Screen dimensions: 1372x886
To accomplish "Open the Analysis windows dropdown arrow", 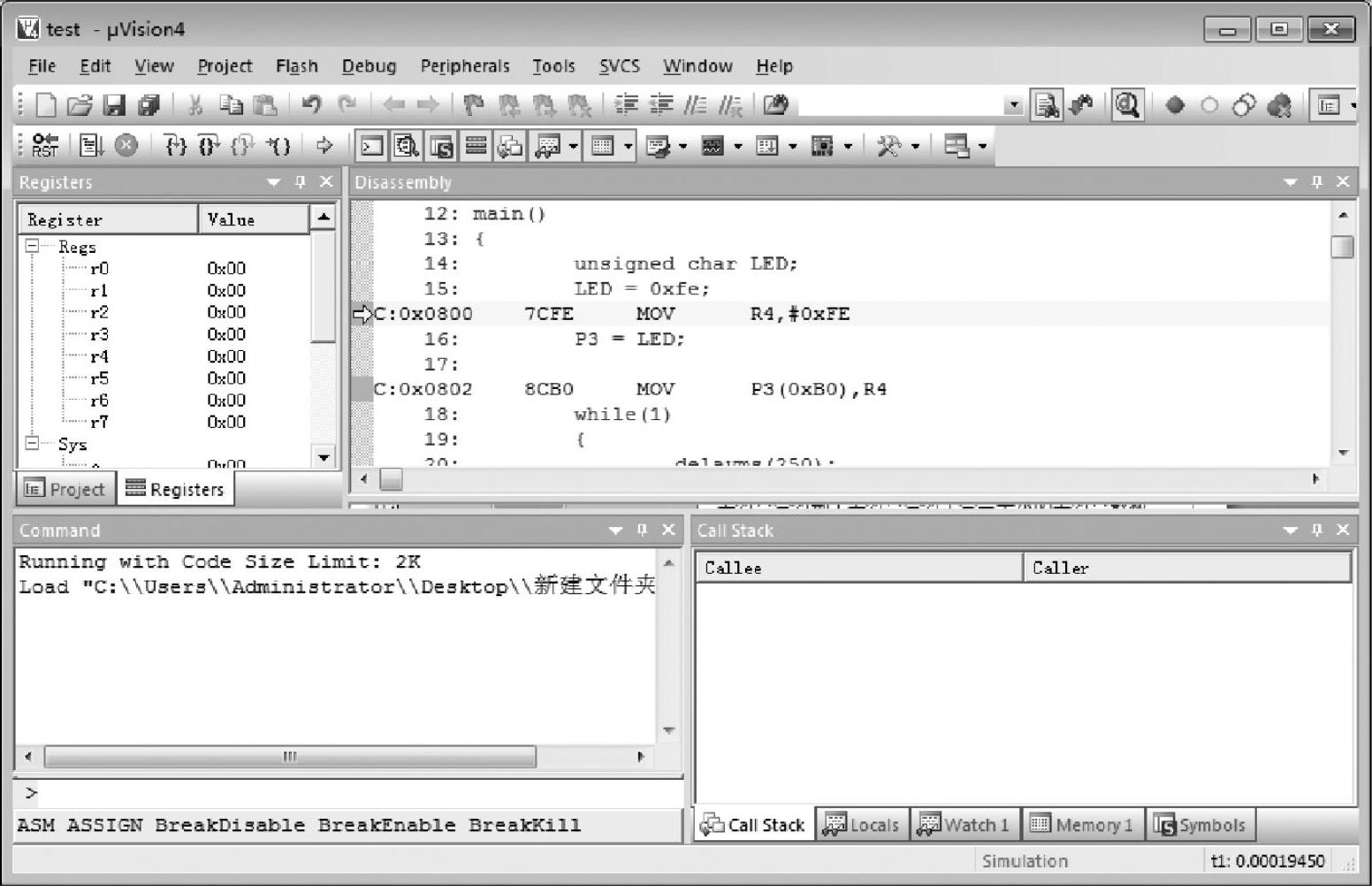I will pos(737,146).
